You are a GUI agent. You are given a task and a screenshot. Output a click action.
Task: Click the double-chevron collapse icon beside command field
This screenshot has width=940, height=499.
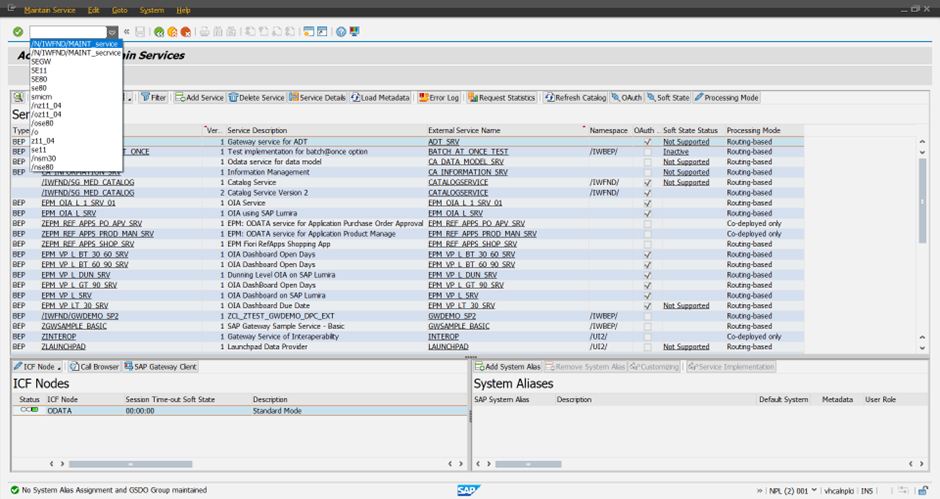click(126, 32)
